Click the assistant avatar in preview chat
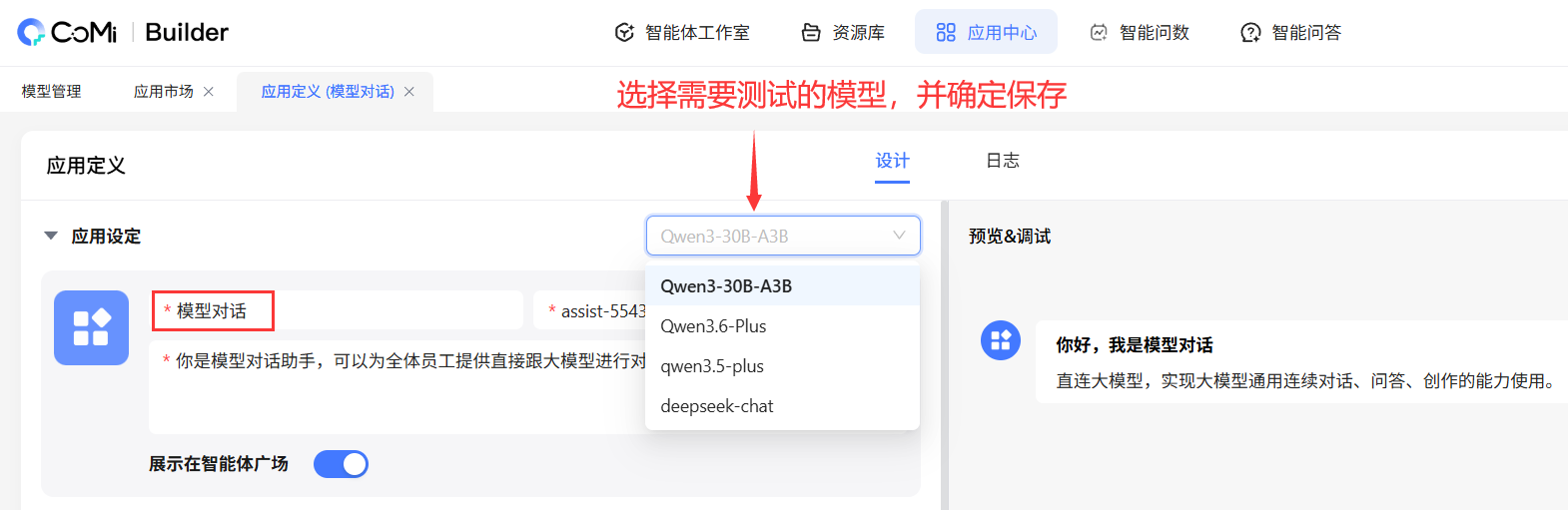 [1001, 340]
